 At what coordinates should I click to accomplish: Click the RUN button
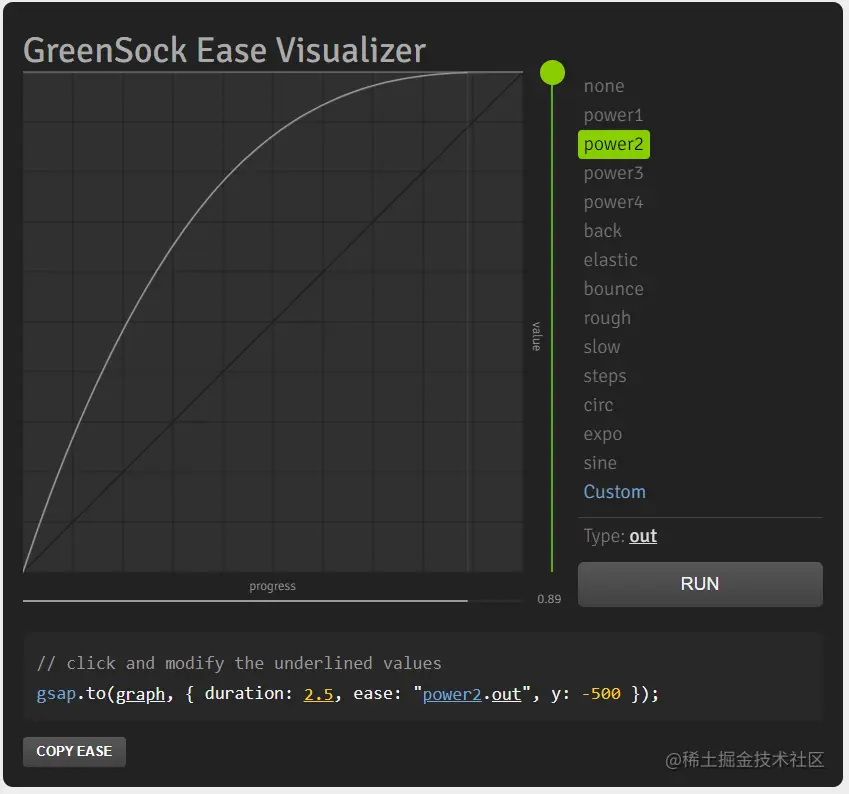[700, 584]
